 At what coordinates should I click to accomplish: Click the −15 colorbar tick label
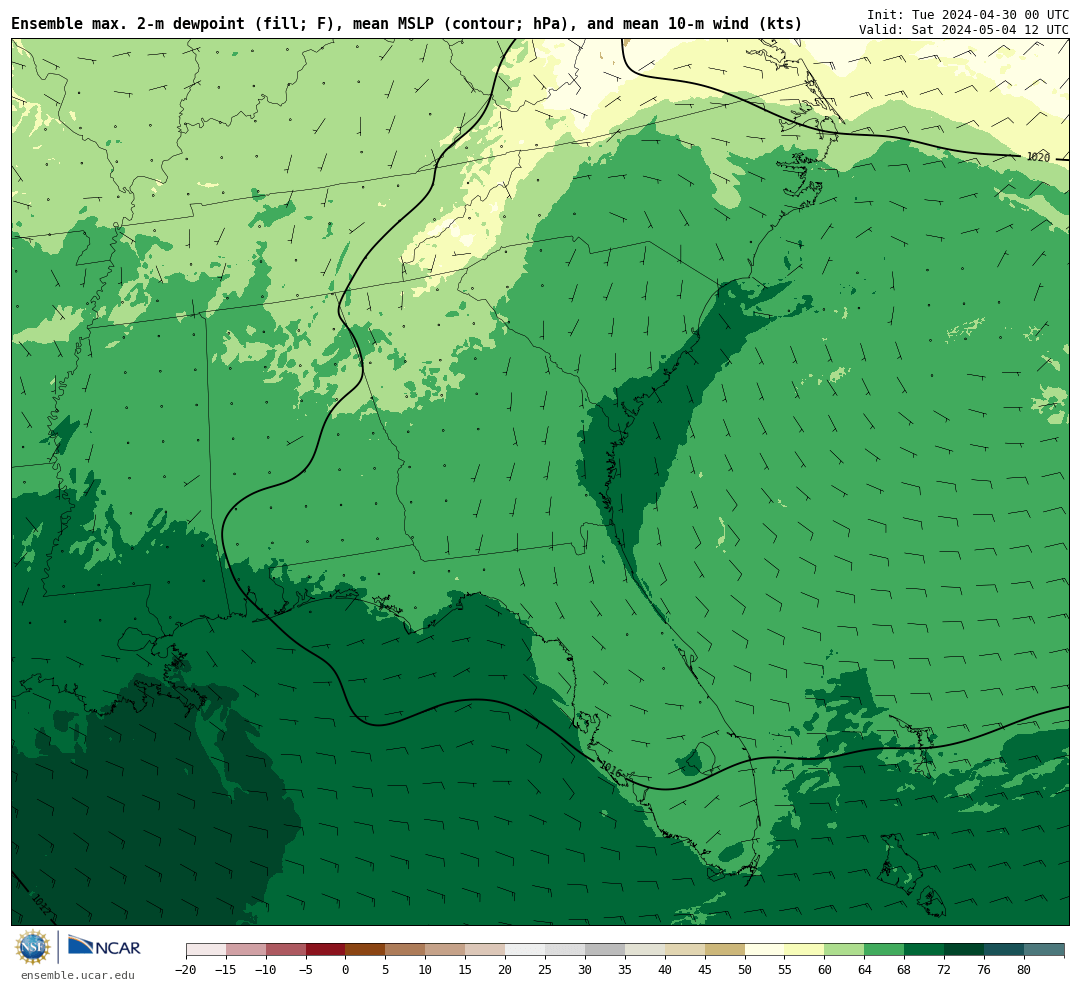[226, 970]
